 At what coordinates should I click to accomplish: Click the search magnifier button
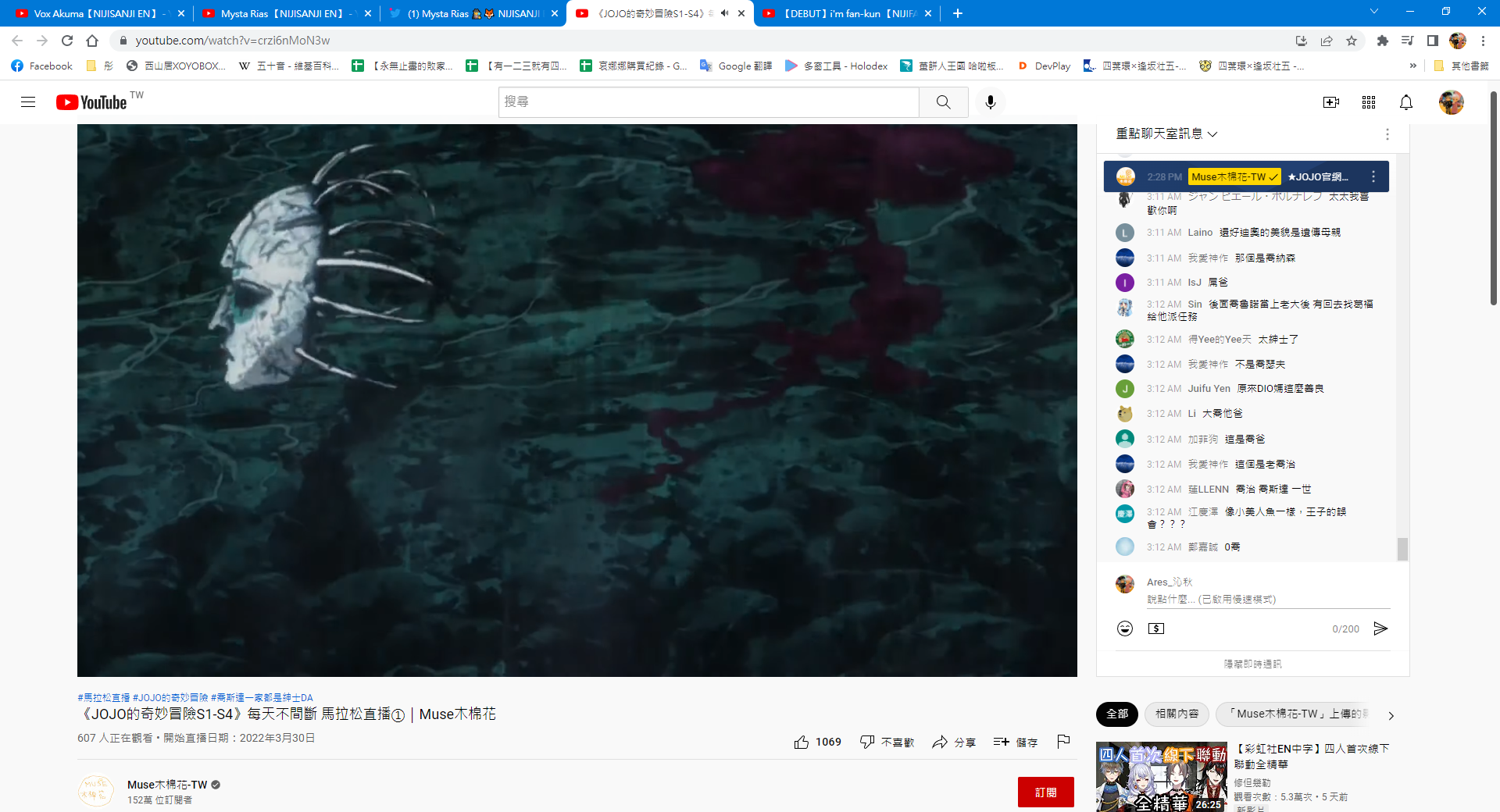tap(944, 102)
